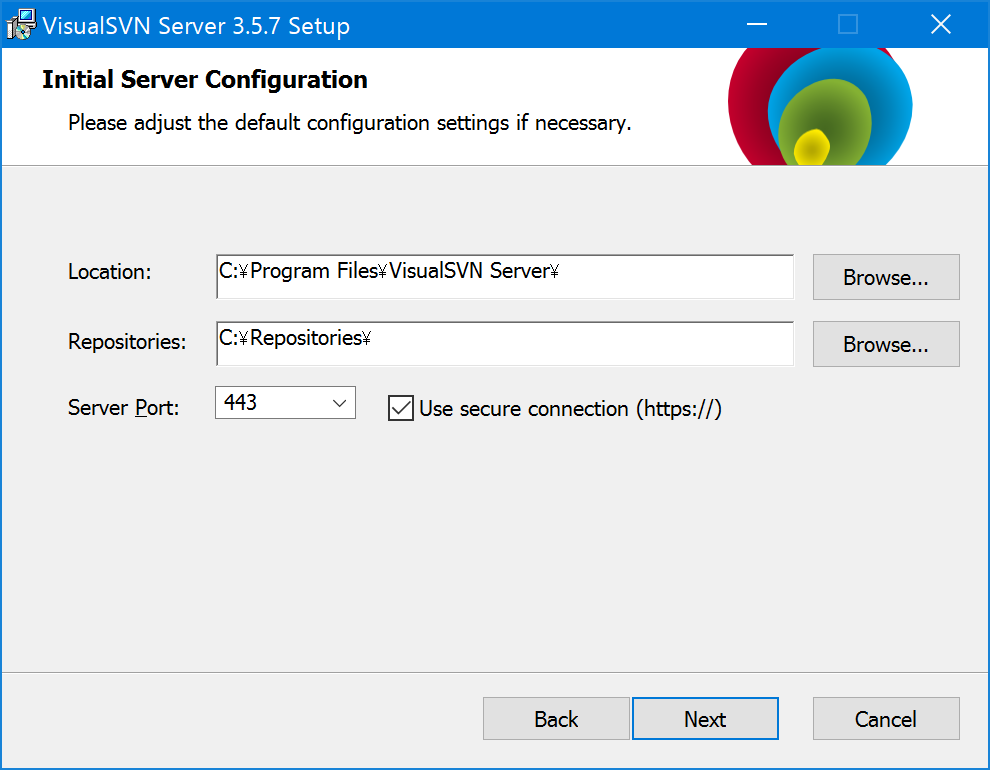Click the "Location:" field label

[x=109, y=272]
